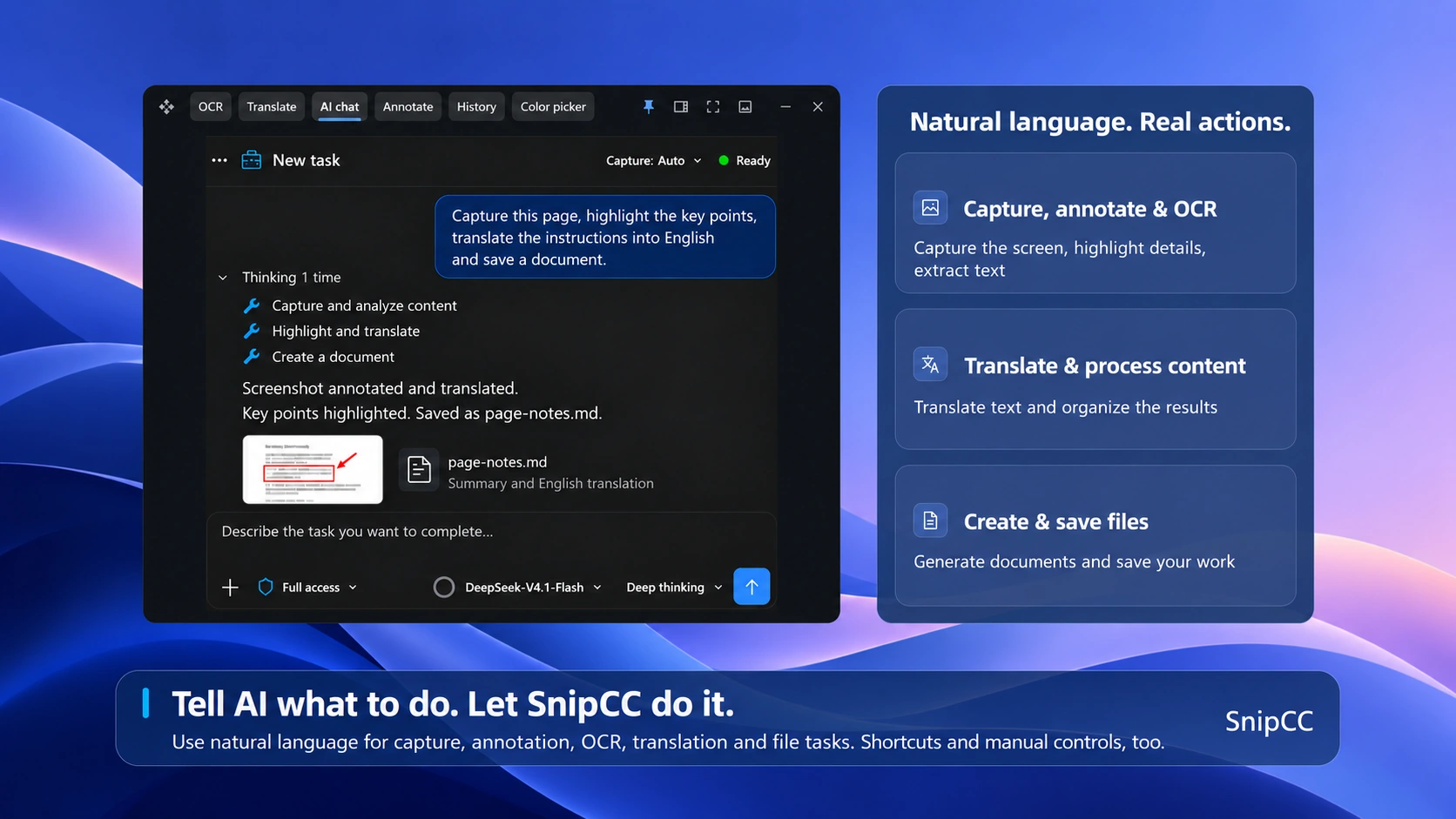Open the Full access permissions dropdown

pyautogui.click(x=319, y=587)
